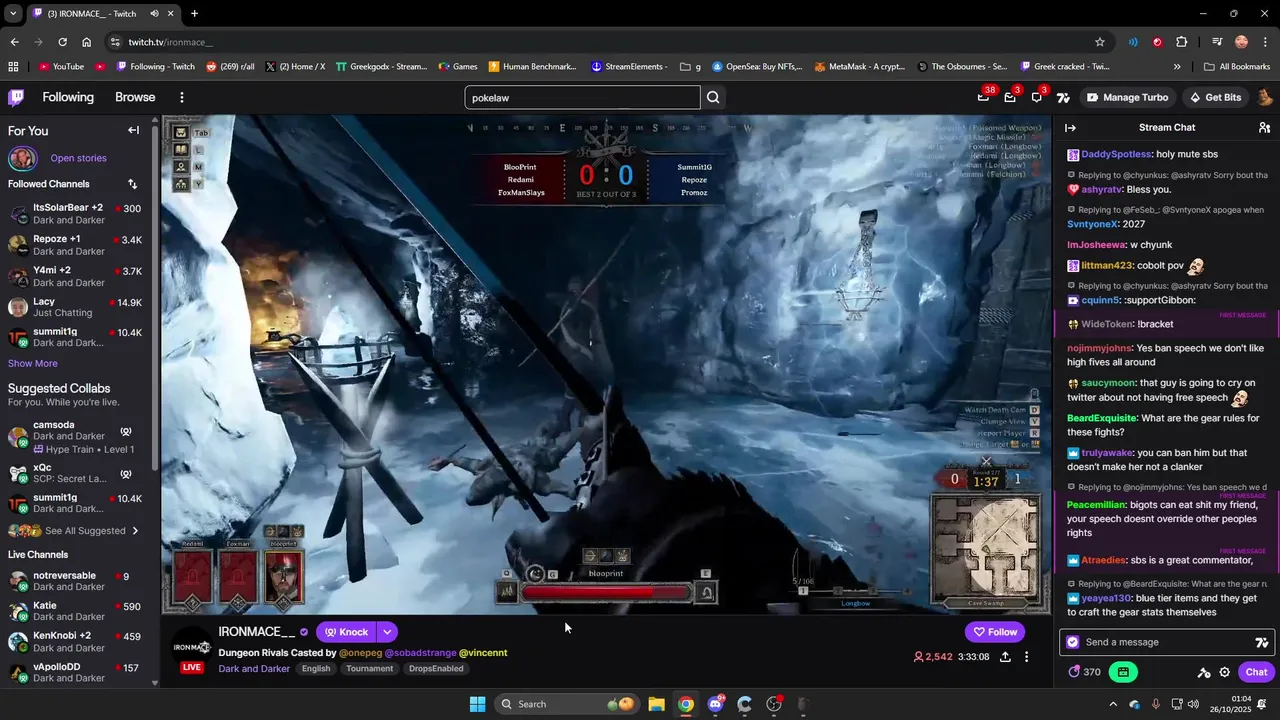This screenshot has height=720, width=1280.
Task: Toggle the microphone icon in system tray
Action: click(1155, 704)
